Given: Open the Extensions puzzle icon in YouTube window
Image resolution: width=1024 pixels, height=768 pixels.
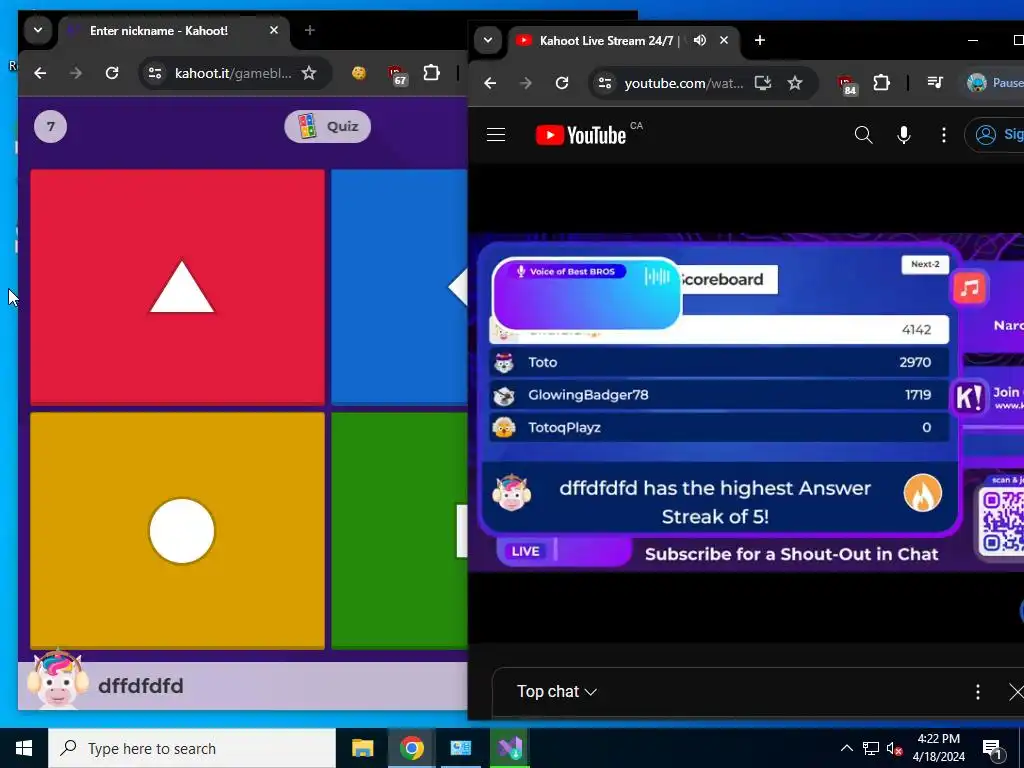Looking at the screenshot, I should pos(882,83).
